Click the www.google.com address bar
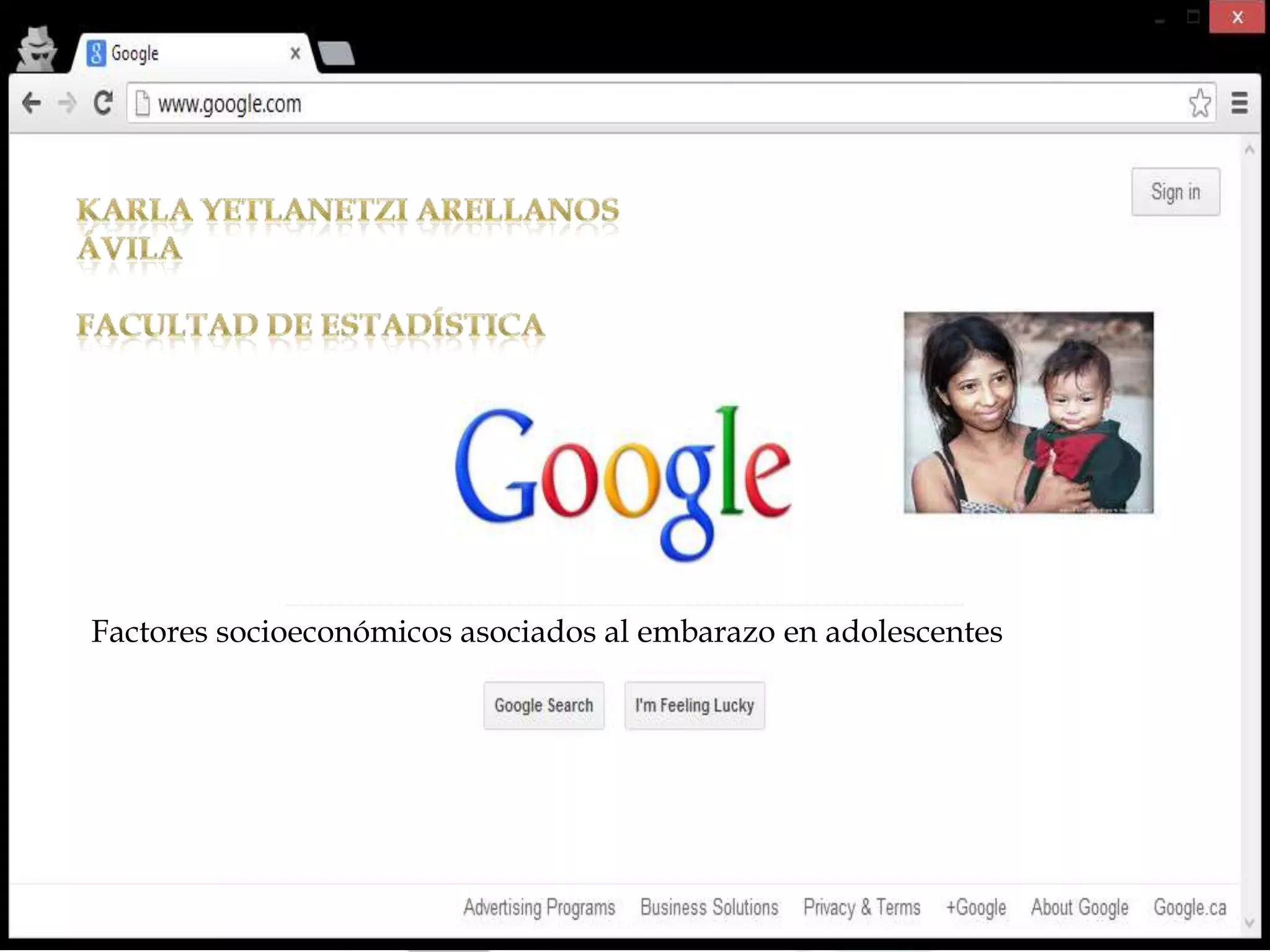Viewport: 1270px width, 952px height. point(620,104)
